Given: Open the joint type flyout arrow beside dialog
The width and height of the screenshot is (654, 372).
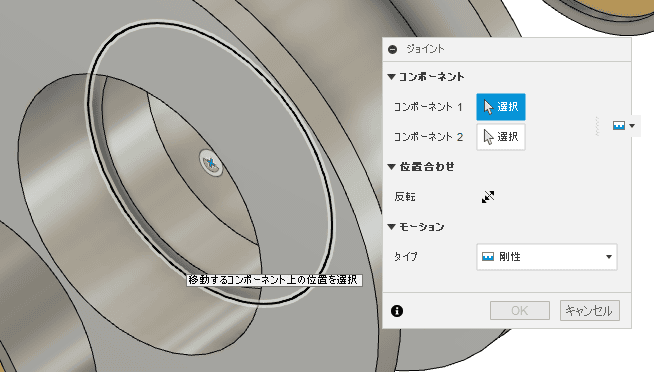Looking at the screenshot, I should [x=632, y=126].
